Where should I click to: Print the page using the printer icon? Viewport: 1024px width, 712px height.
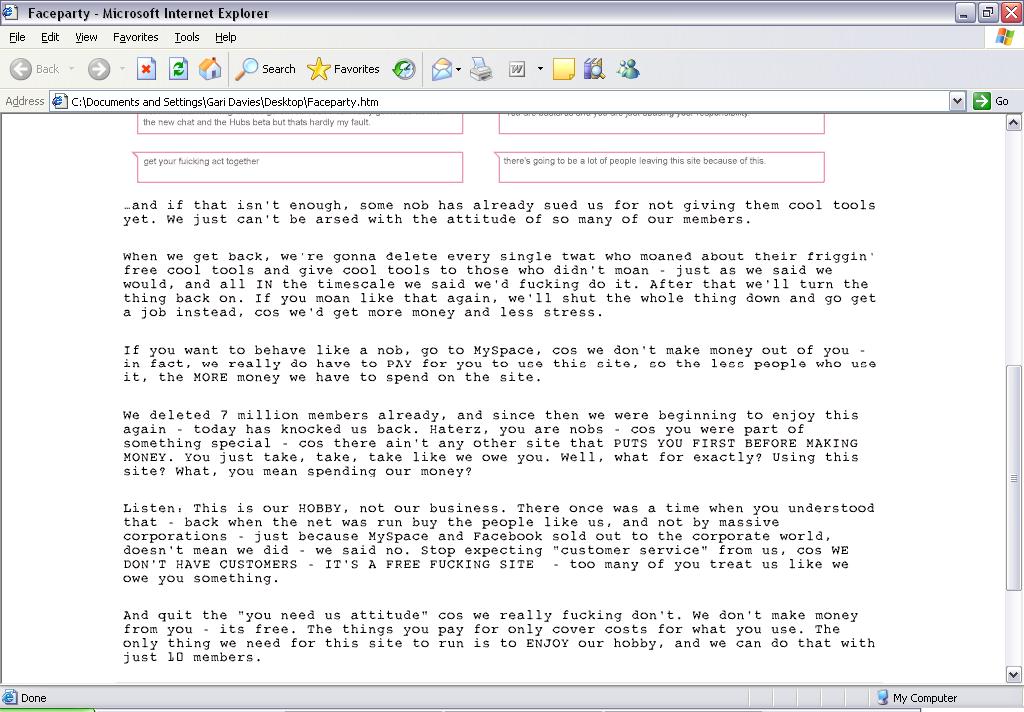point(481,69)
